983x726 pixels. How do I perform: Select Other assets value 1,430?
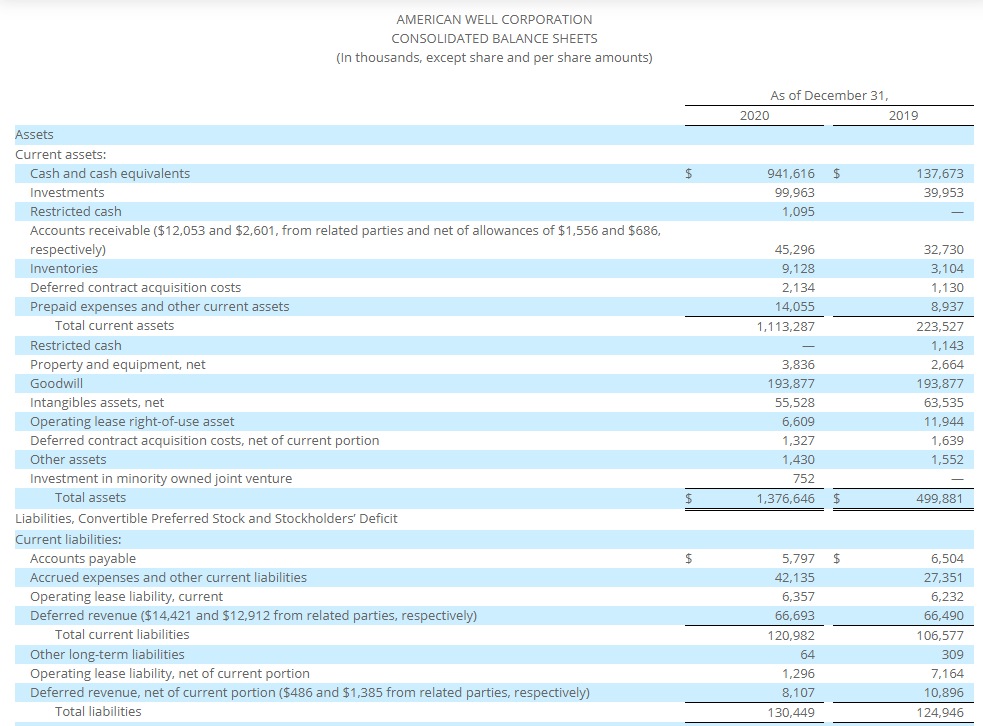pos(798,460)
